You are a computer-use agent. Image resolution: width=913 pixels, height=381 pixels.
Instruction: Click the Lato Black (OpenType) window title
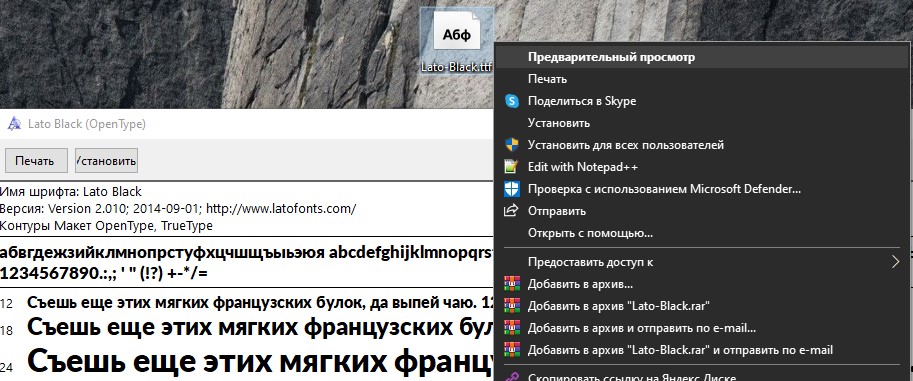[x=87, y=124]
